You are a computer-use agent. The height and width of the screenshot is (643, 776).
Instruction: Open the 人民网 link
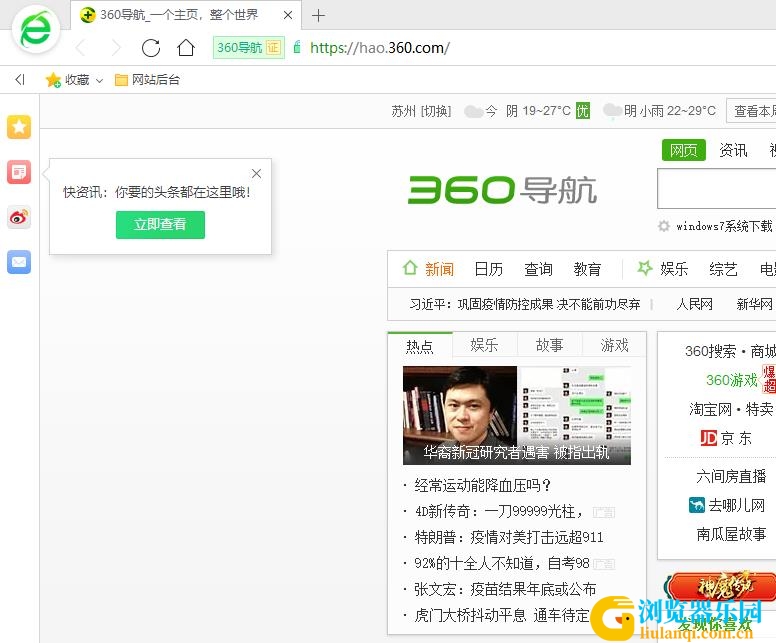[x=694, y=304]
